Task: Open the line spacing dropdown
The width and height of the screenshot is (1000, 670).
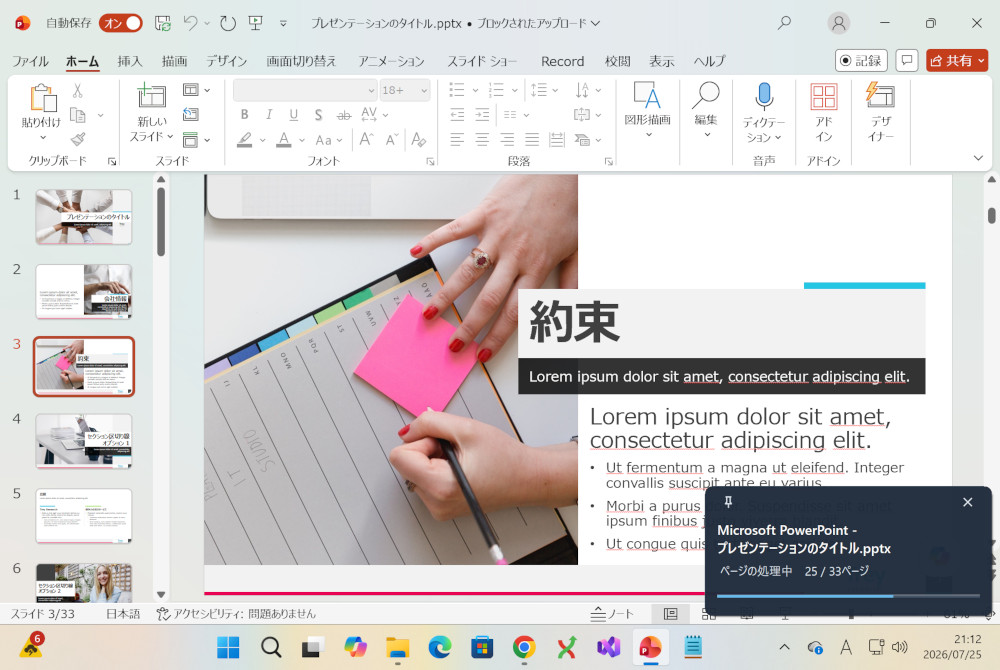Action: coord(544,90)
